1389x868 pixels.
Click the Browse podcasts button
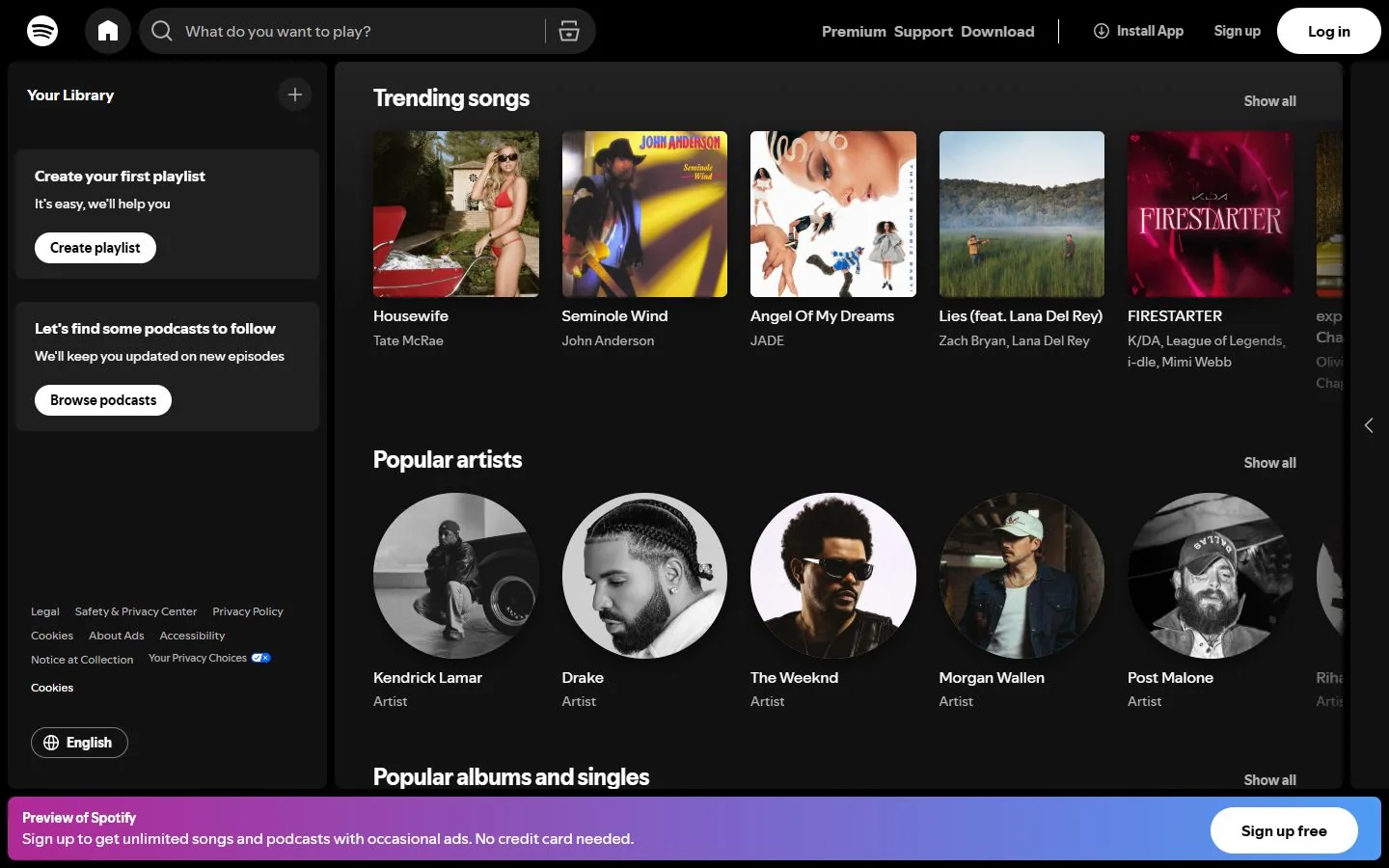point(103,400)
